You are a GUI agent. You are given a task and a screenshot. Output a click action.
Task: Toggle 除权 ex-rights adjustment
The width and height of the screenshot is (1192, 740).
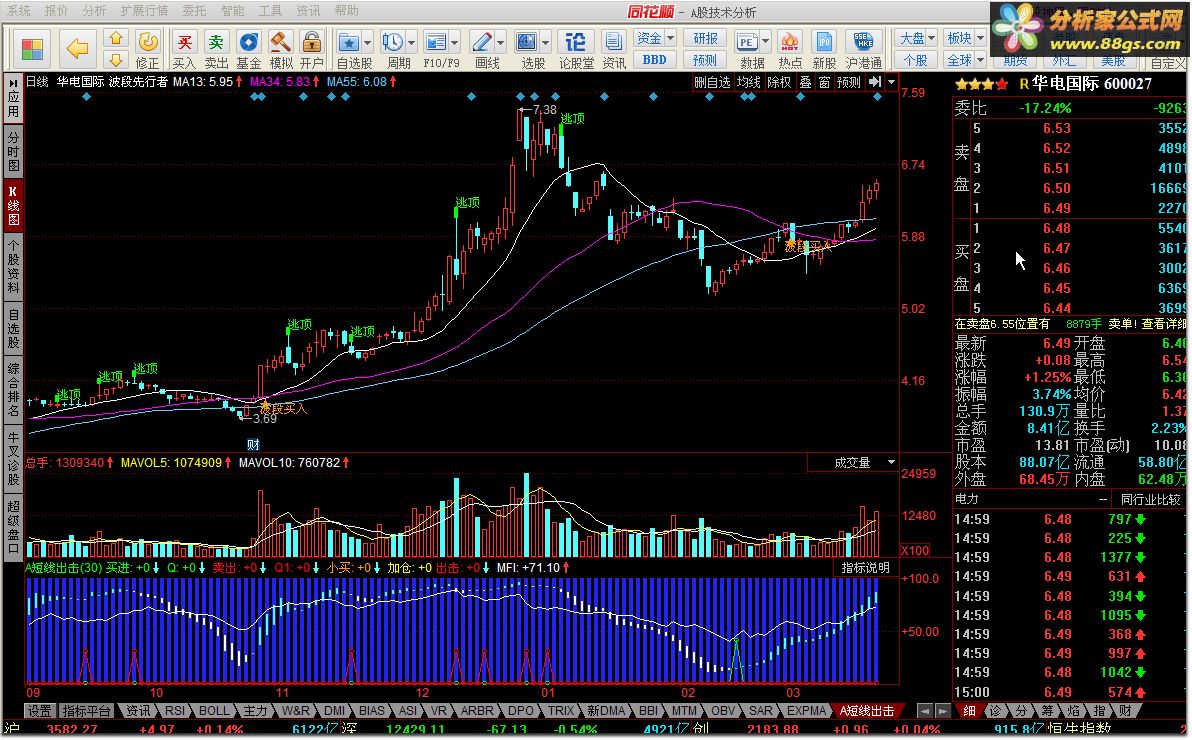779,82
